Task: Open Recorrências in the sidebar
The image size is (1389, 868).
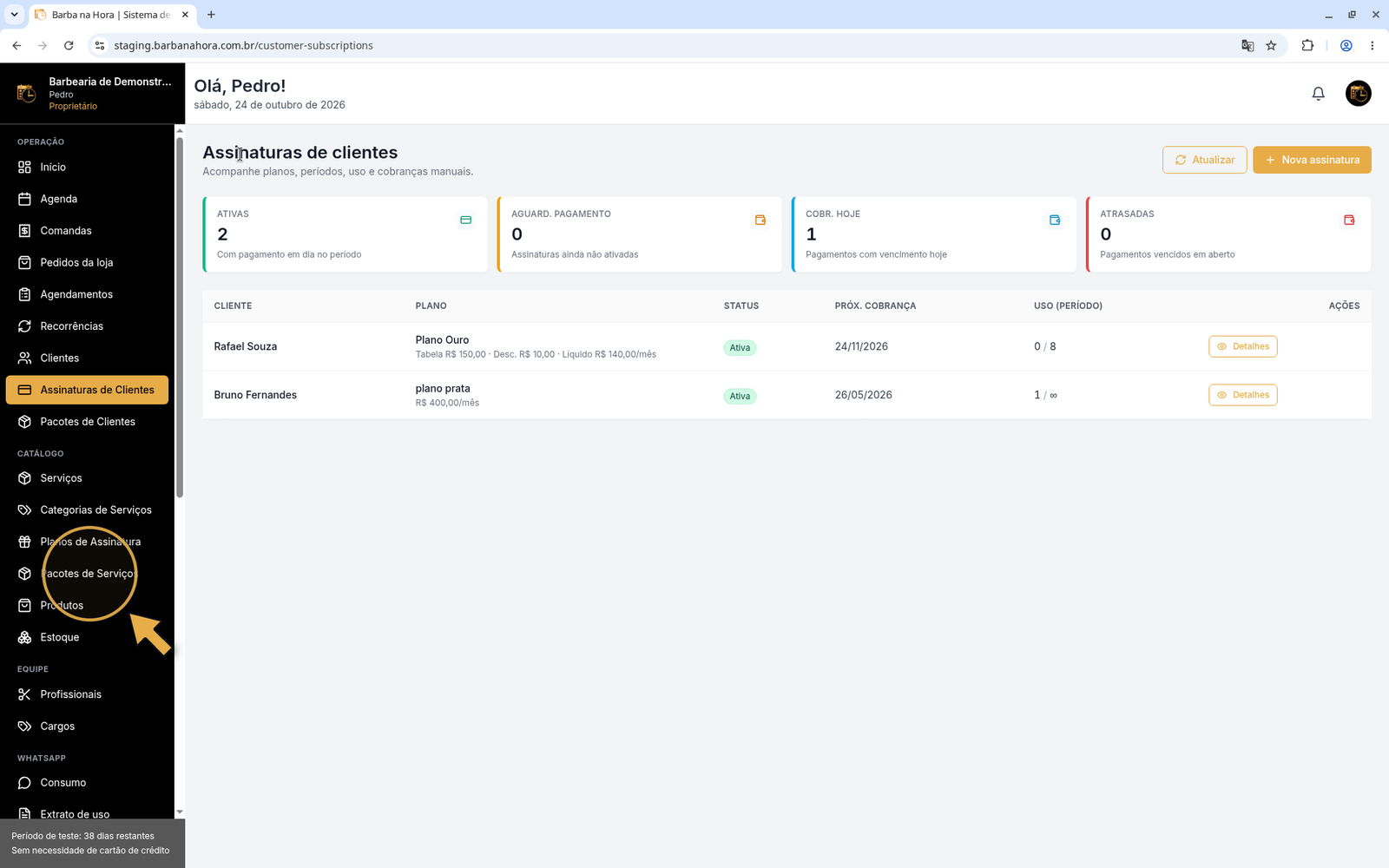Action: pos(87,326)
